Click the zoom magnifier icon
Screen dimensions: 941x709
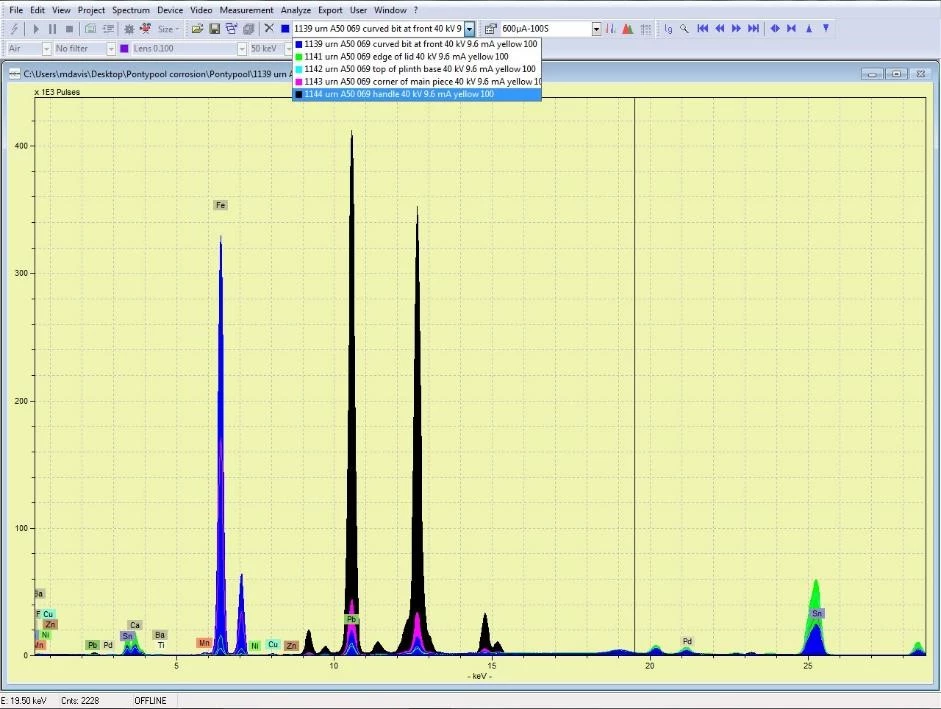685,29
